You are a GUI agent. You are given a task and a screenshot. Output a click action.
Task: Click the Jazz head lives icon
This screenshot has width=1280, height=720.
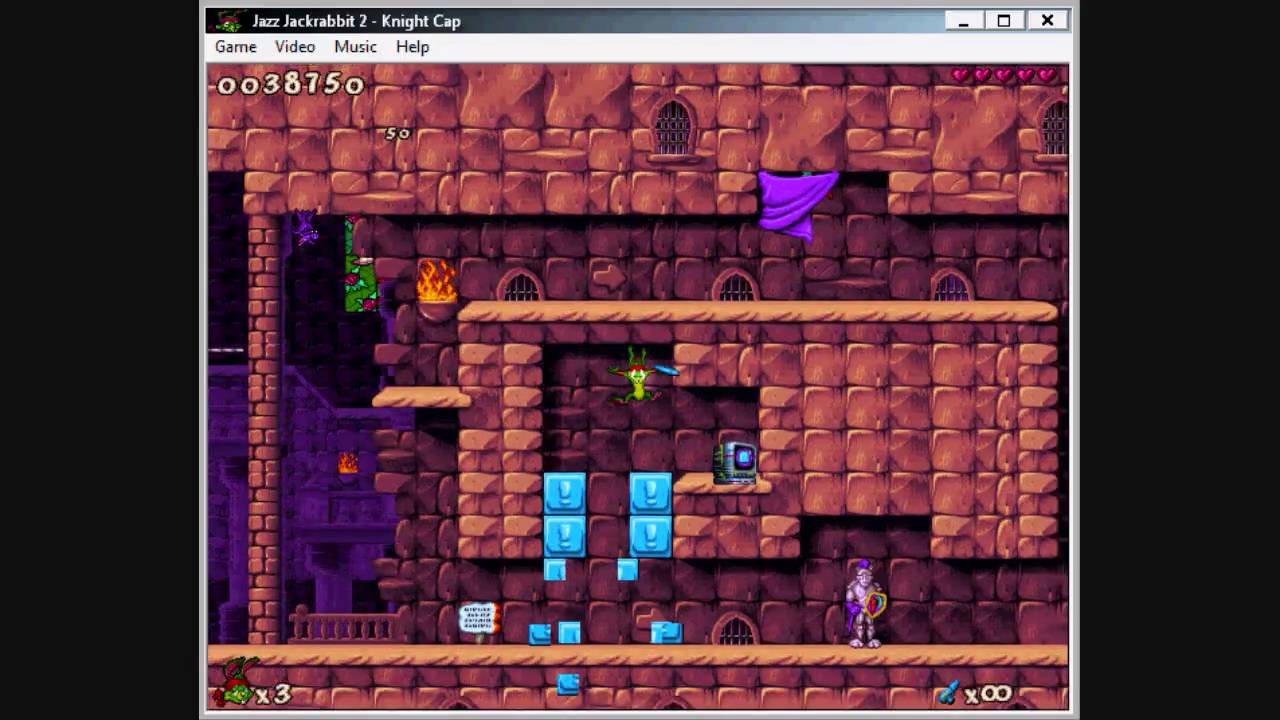(234, 682)
